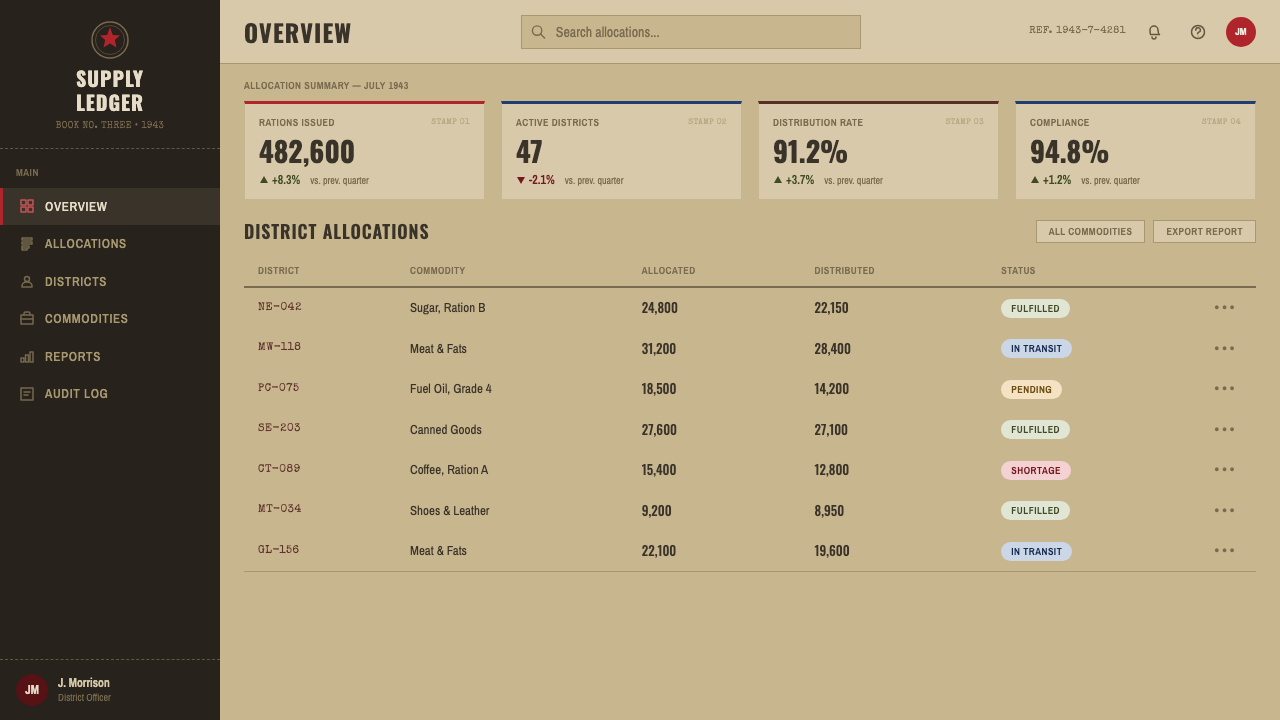Click the Districts person icon
This screenshot has width=1280, height=720.
(x=27, y=282)
